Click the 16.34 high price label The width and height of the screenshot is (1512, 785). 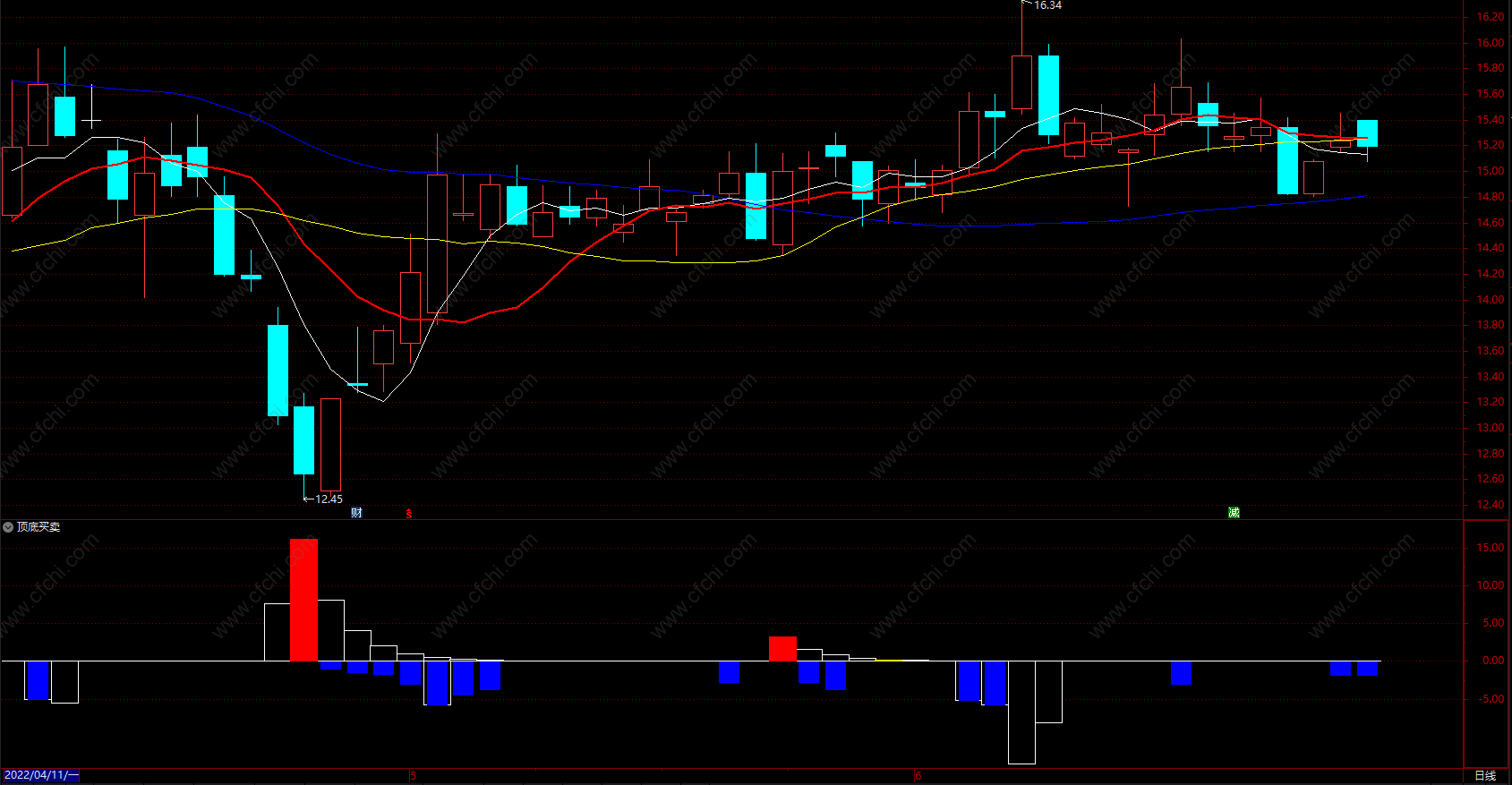click(1048, 5)
